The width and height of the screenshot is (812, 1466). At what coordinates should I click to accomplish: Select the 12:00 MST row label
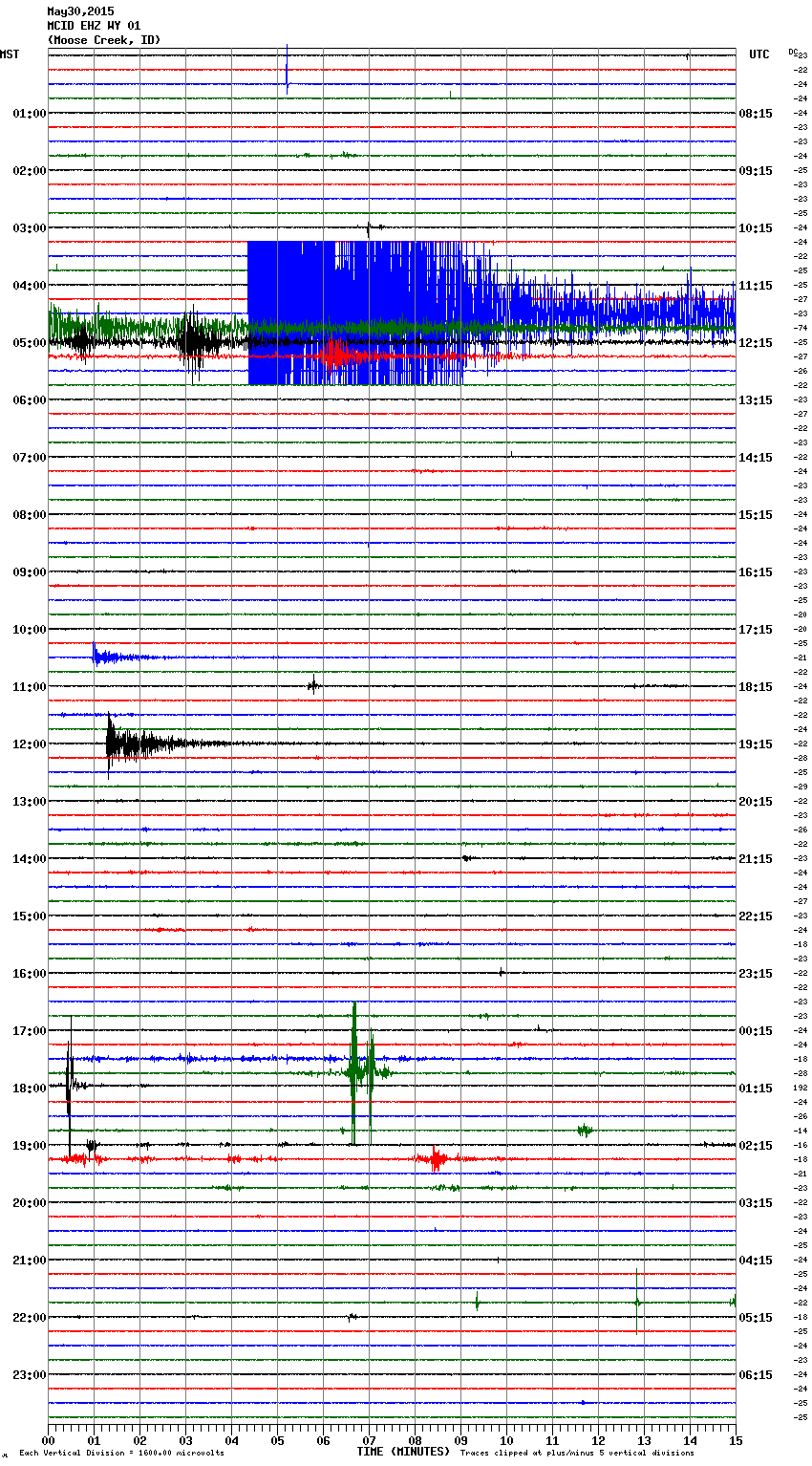coord(30,744)
